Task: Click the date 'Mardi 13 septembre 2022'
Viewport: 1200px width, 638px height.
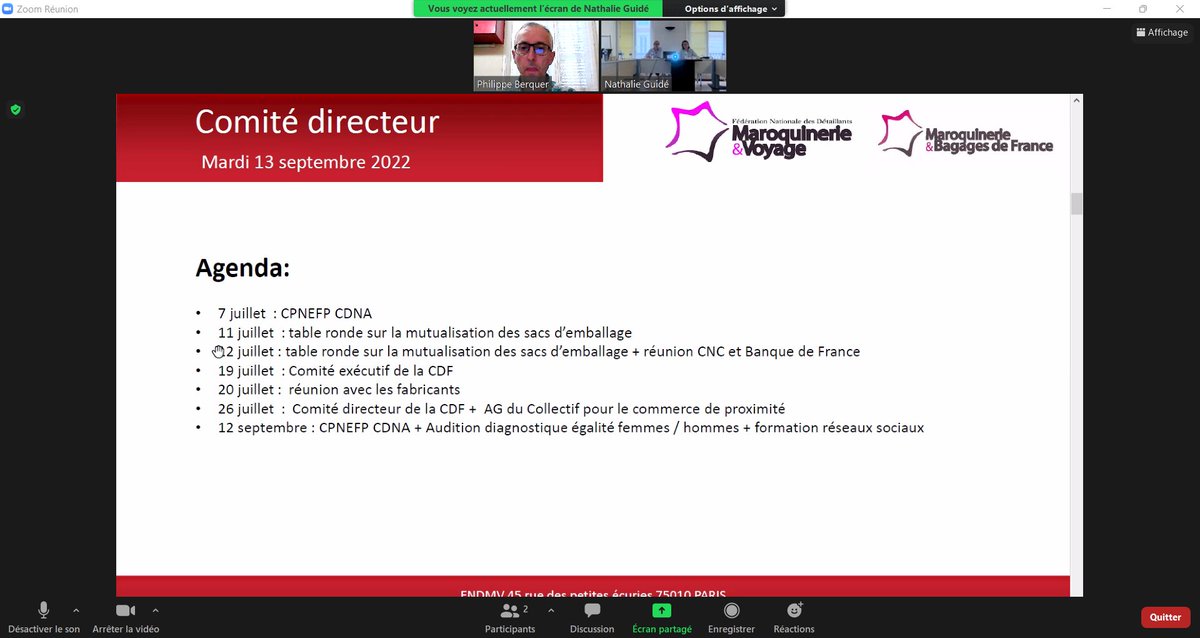Action: (306, 161)
